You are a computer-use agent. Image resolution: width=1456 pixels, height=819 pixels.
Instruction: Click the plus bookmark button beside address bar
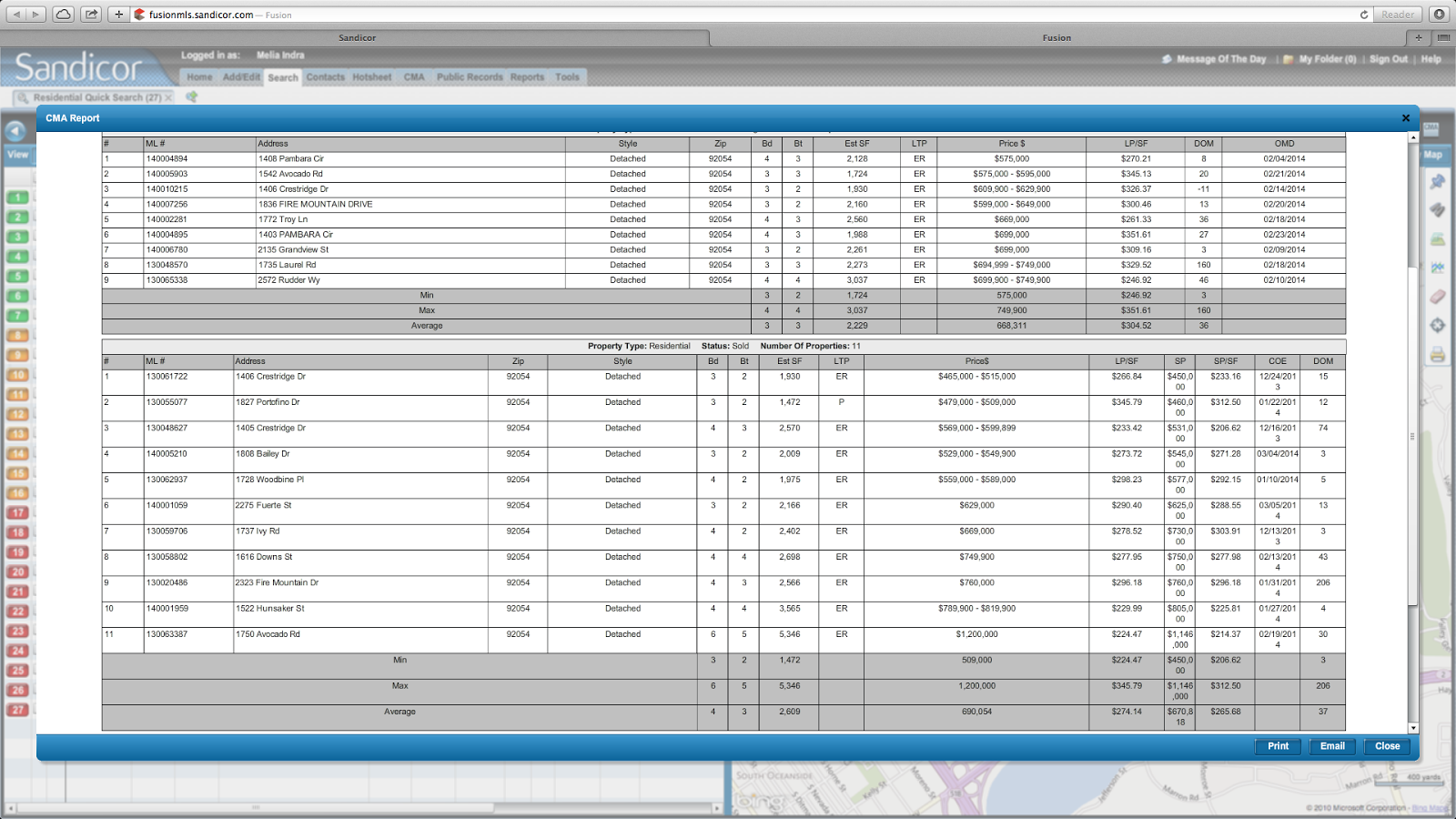point(118,15)
